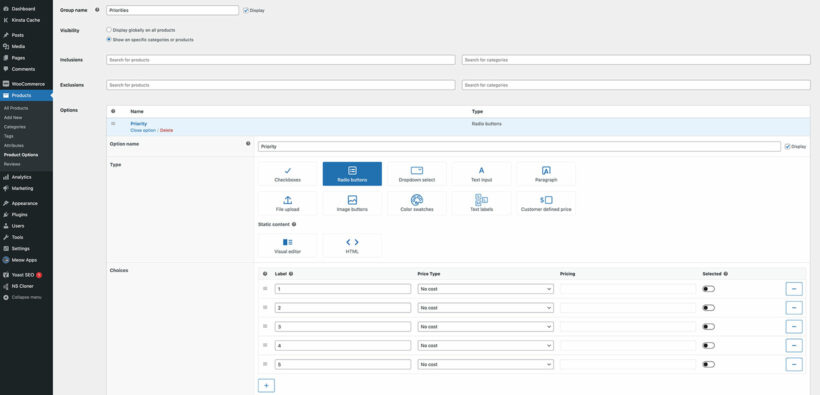Click the Label column help icon

point(291,274)
